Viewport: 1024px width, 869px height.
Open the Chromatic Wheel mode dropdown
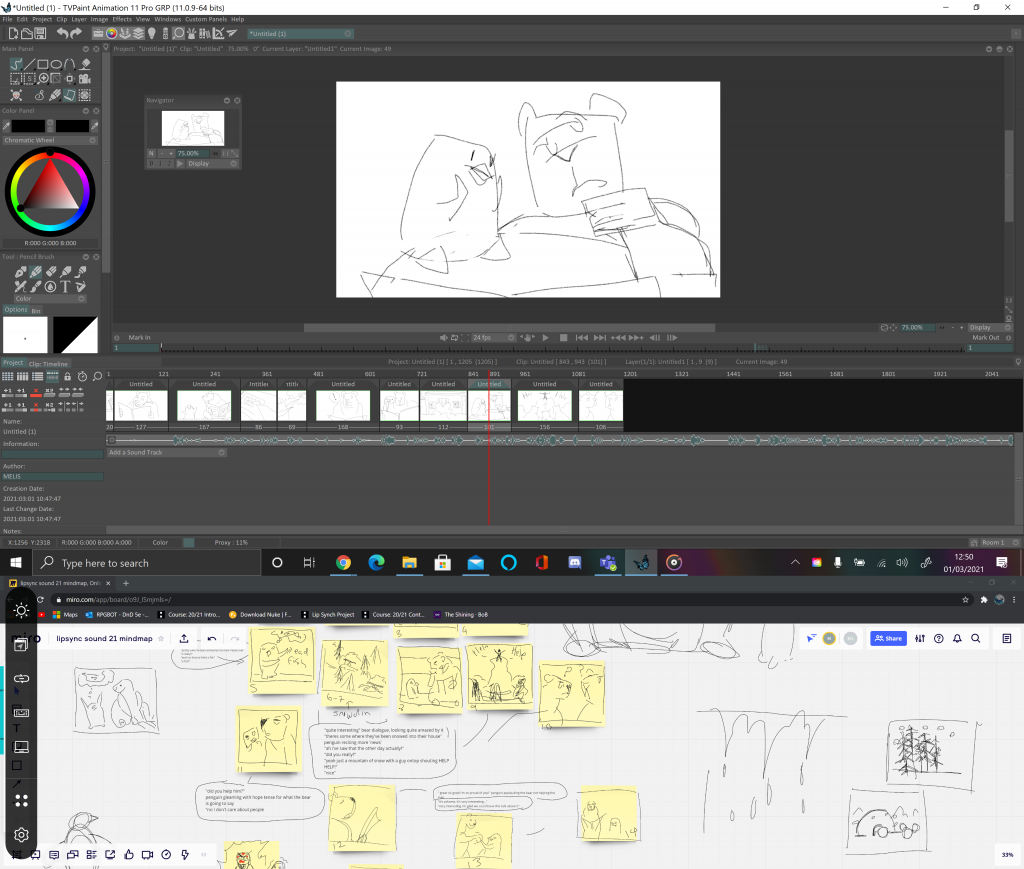(x=50, y=140)
